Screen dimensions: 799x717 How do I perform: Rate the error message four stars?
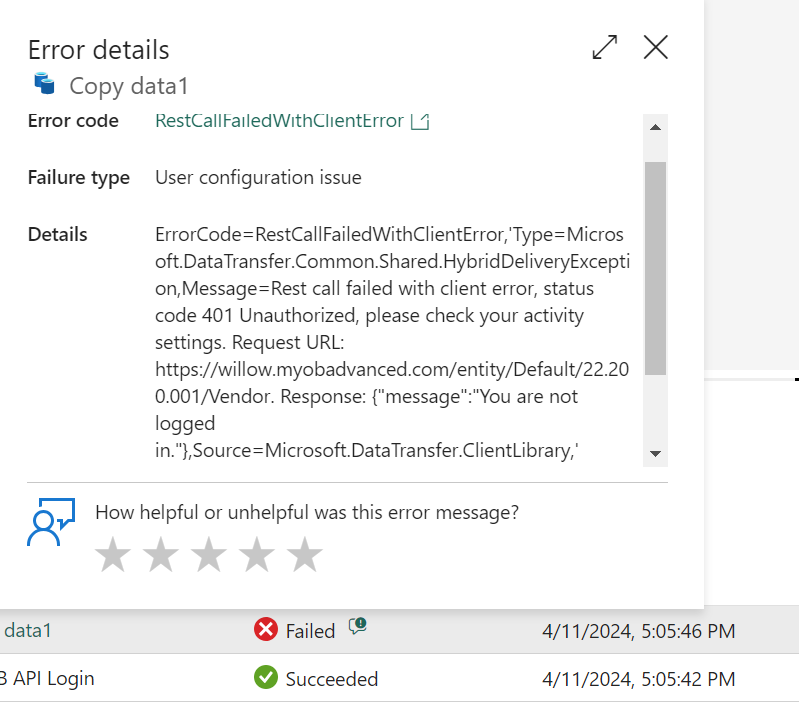[x=256, y=554]
